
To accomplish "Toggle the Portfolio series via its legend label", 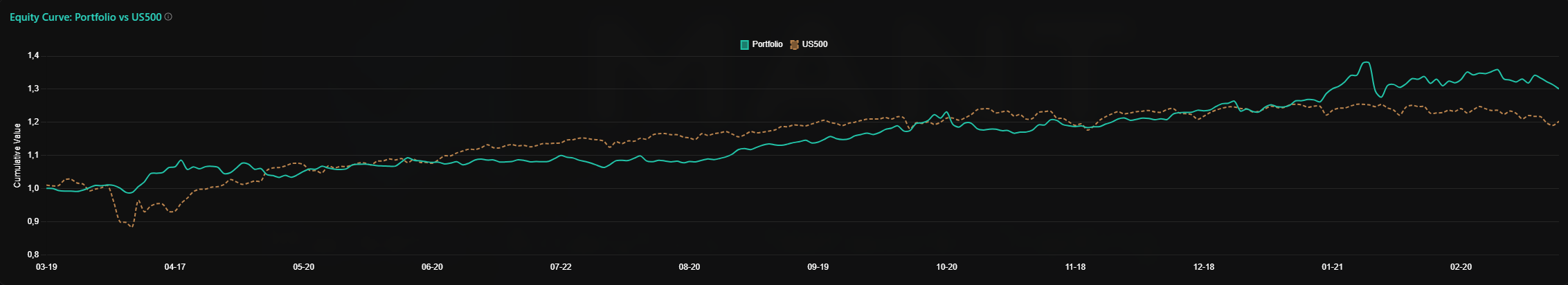I will point(767,44).
